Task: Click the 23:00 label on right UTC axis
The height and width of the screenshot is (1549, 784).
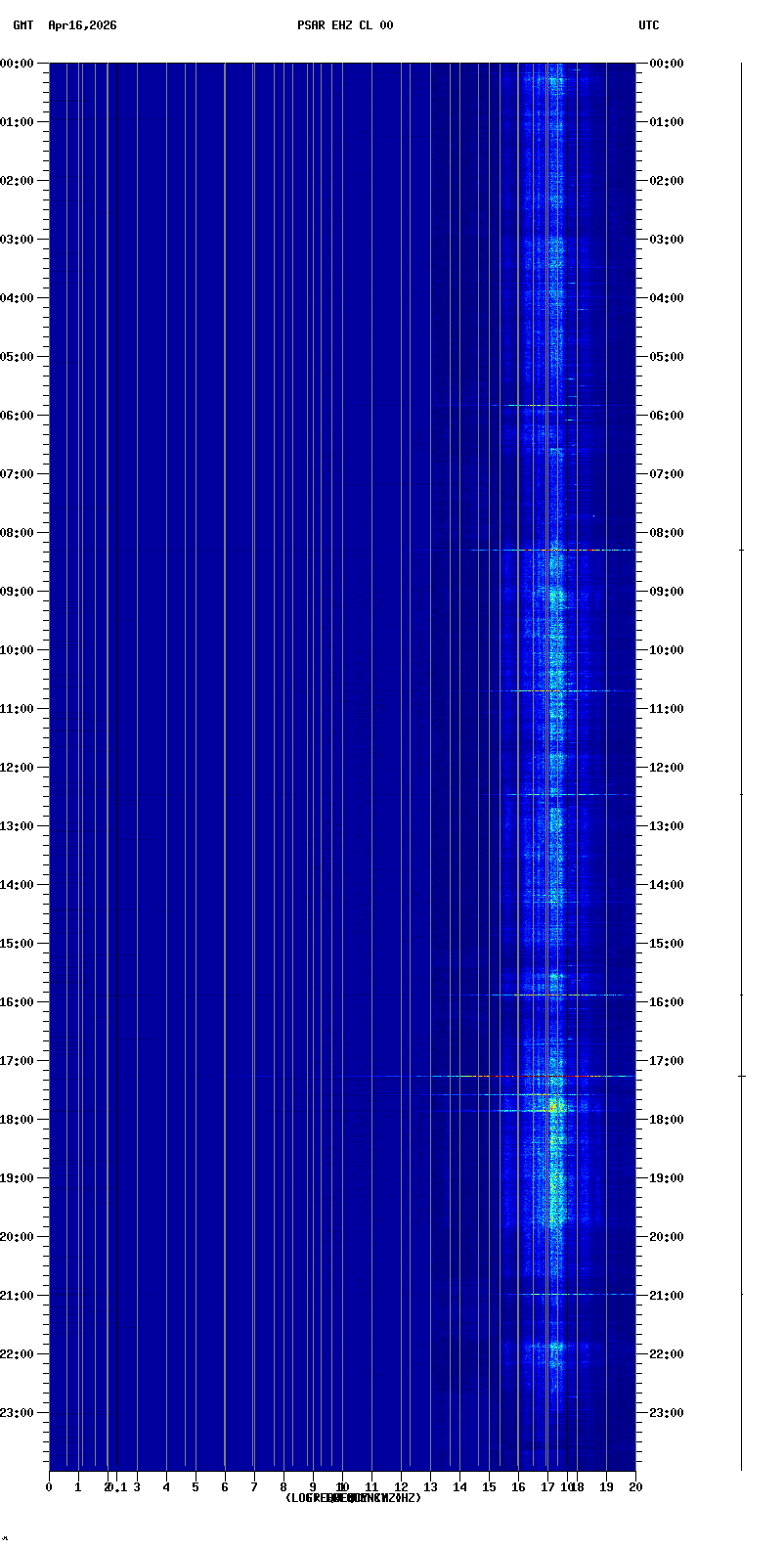Action: pyautogui.click(x=667, y=1413)
